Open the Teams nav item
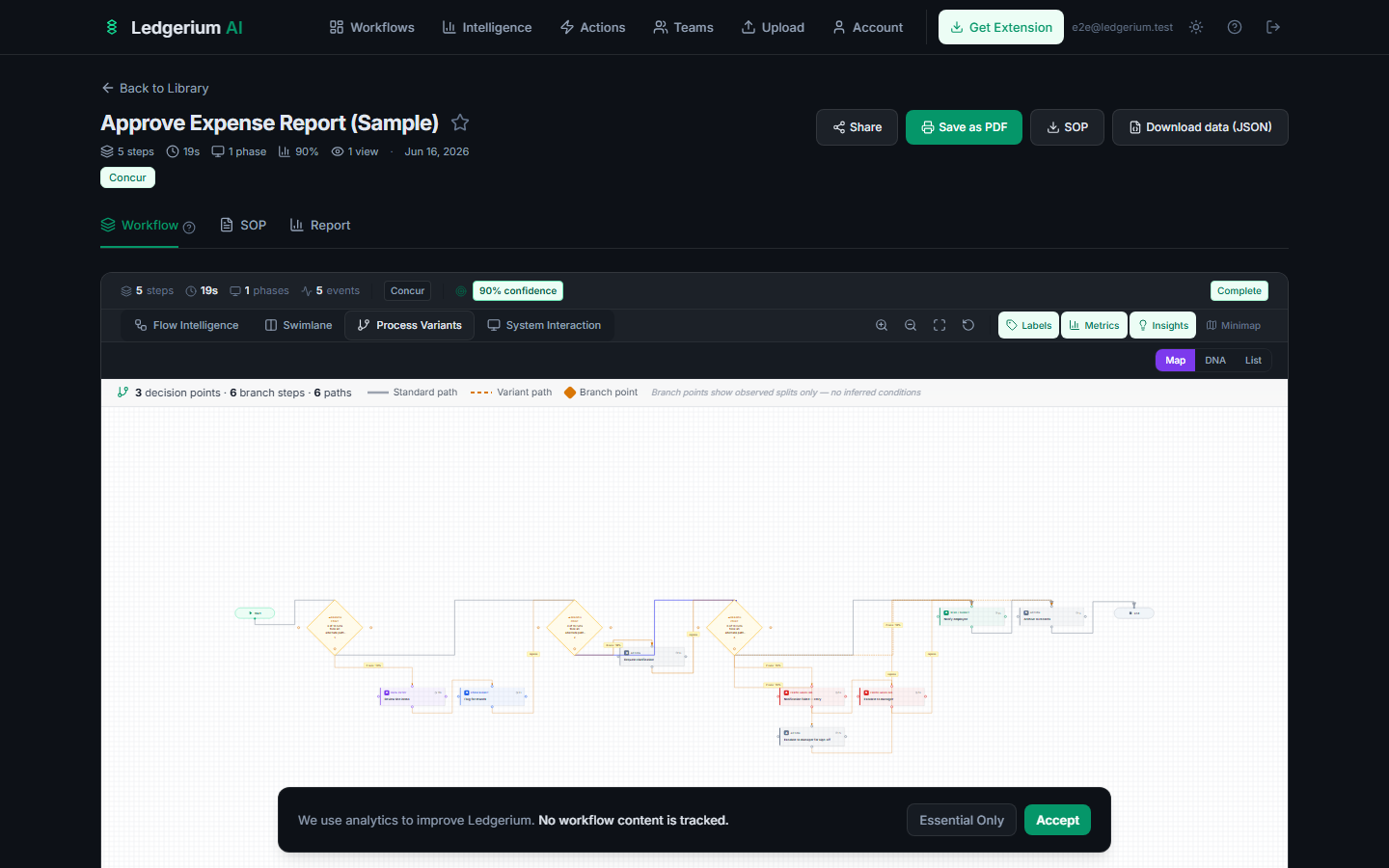 pyautogui.click(x=683, y=27)
